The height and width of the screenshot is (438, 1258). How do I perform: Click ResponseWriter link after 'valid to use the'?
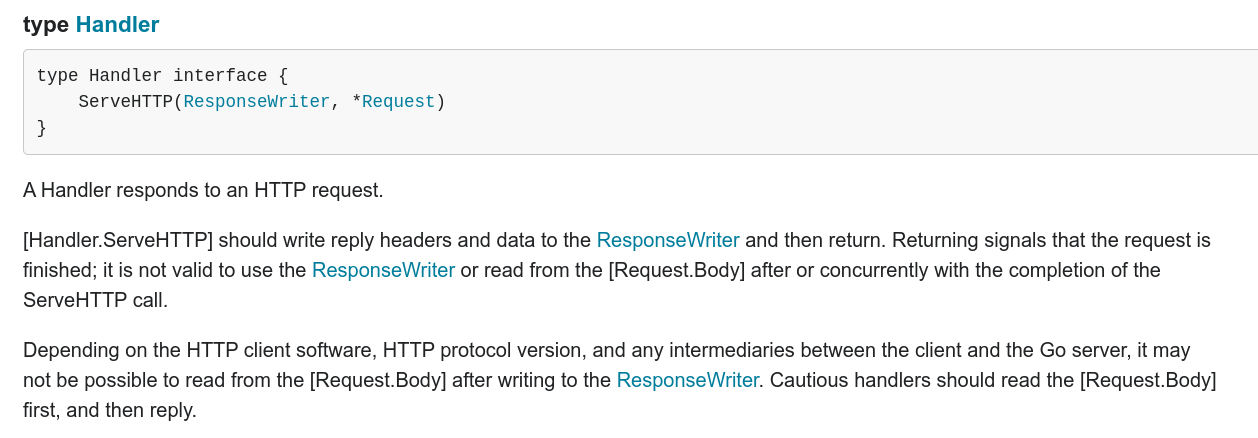(x=384, y=270)
